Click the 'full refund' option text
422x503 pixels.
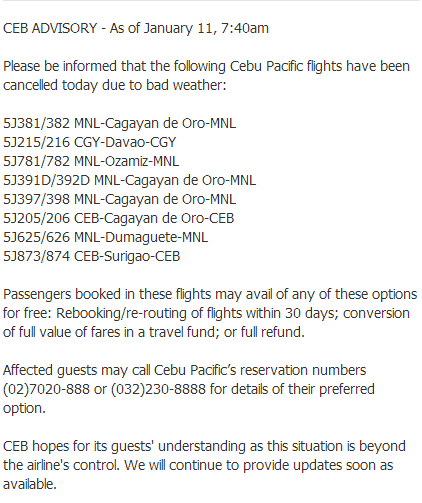(272, 332)
